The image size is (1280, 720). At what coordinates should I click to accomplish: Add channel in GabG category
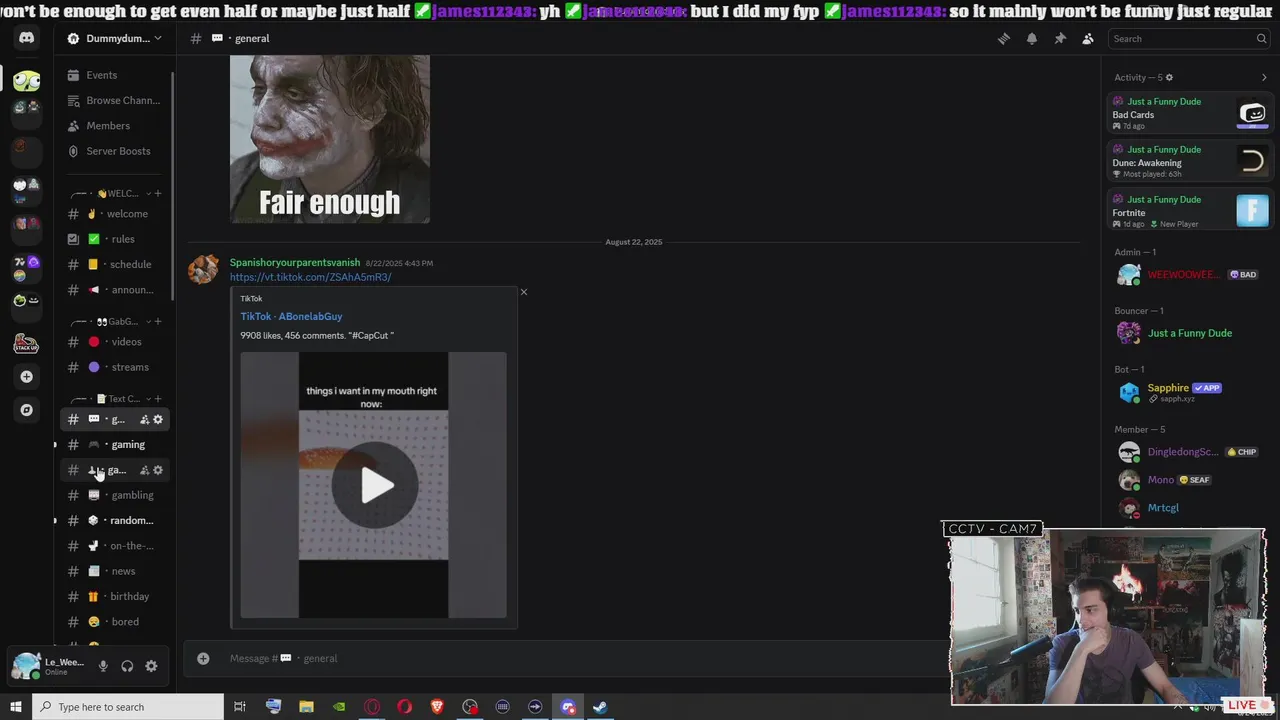158,321
